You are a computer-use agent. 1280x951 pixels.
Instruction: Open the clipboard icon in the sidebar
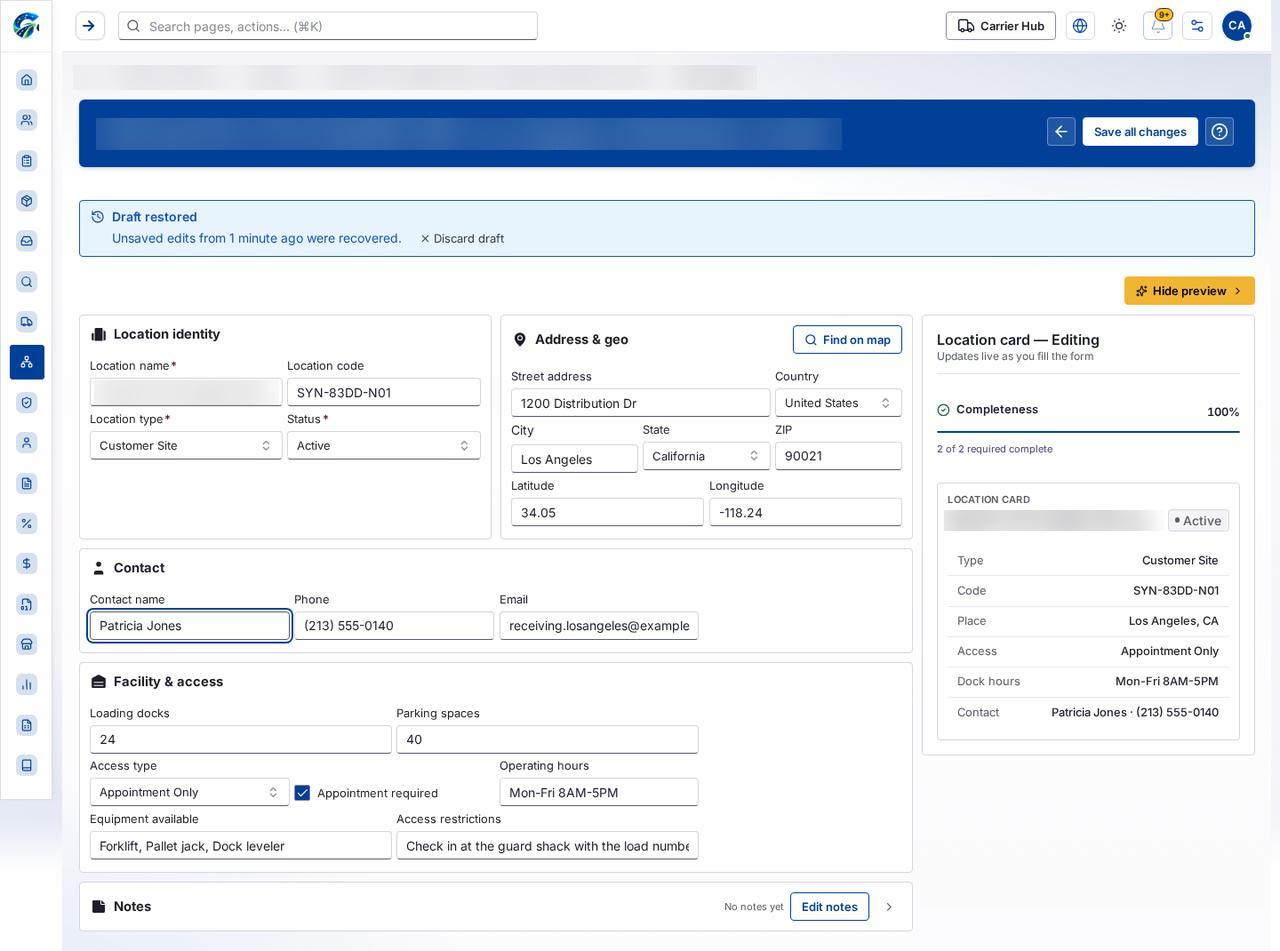(x=27, y=161)
